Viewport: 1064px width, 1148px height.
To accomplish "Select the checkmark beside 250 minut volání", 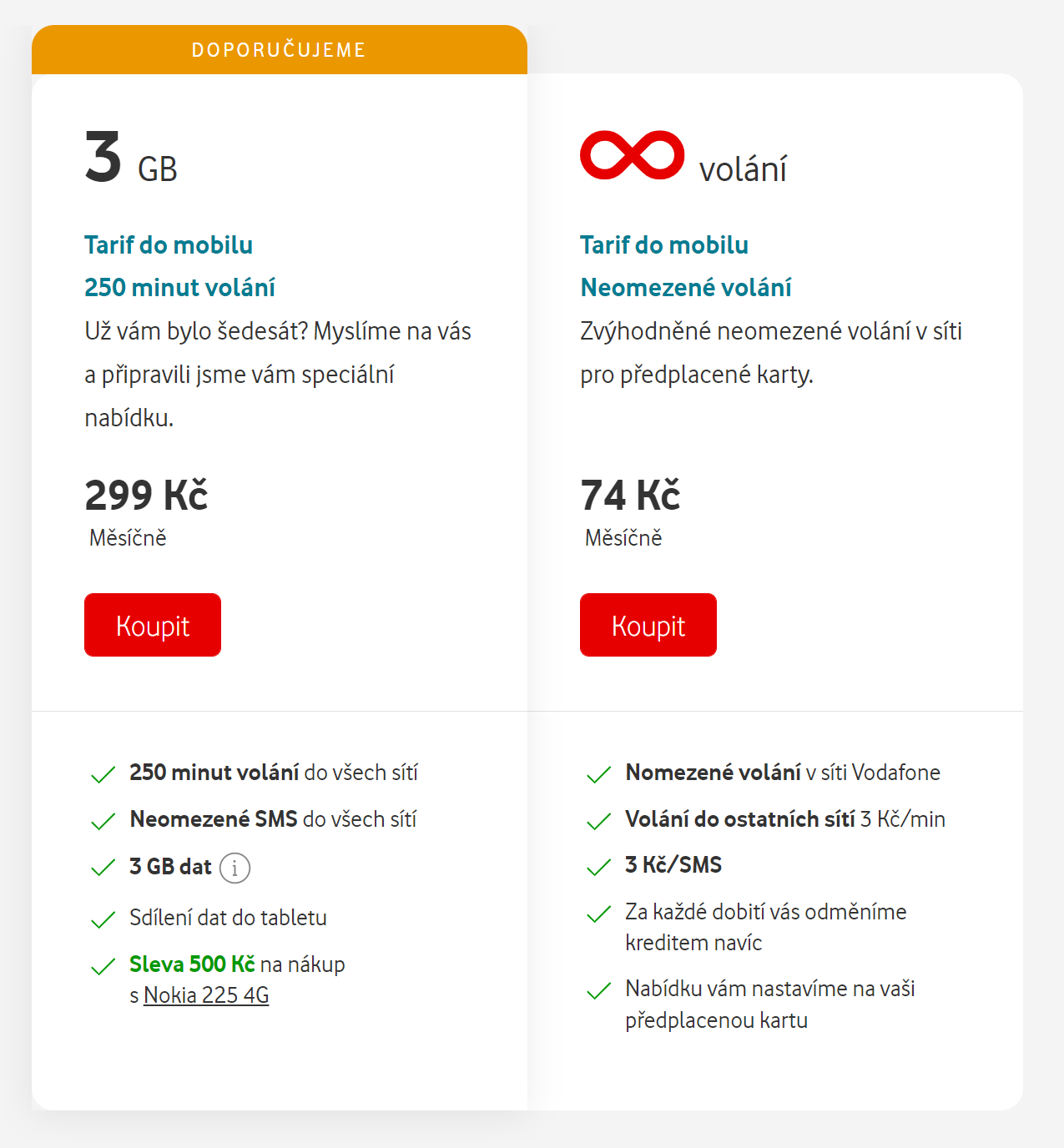I will [x=102, y=774].
